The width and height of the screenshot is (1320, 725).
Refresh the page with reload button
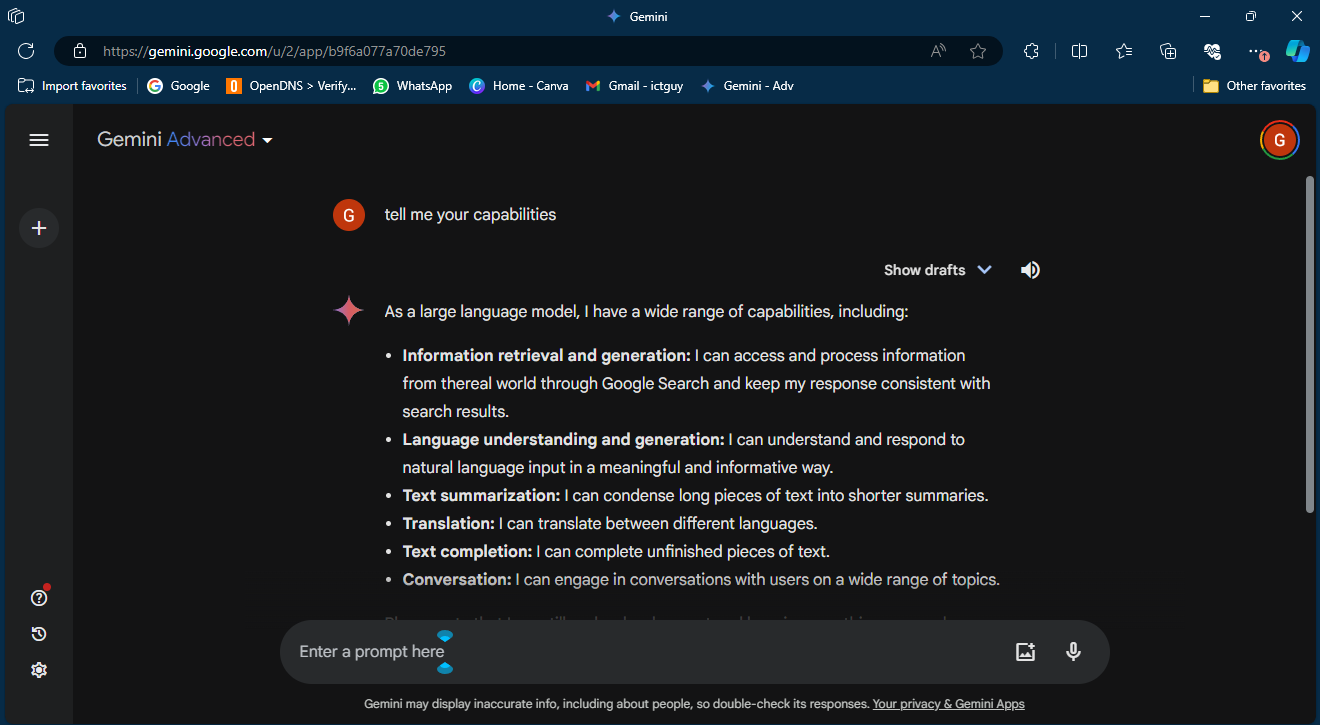tap(26, 51)
